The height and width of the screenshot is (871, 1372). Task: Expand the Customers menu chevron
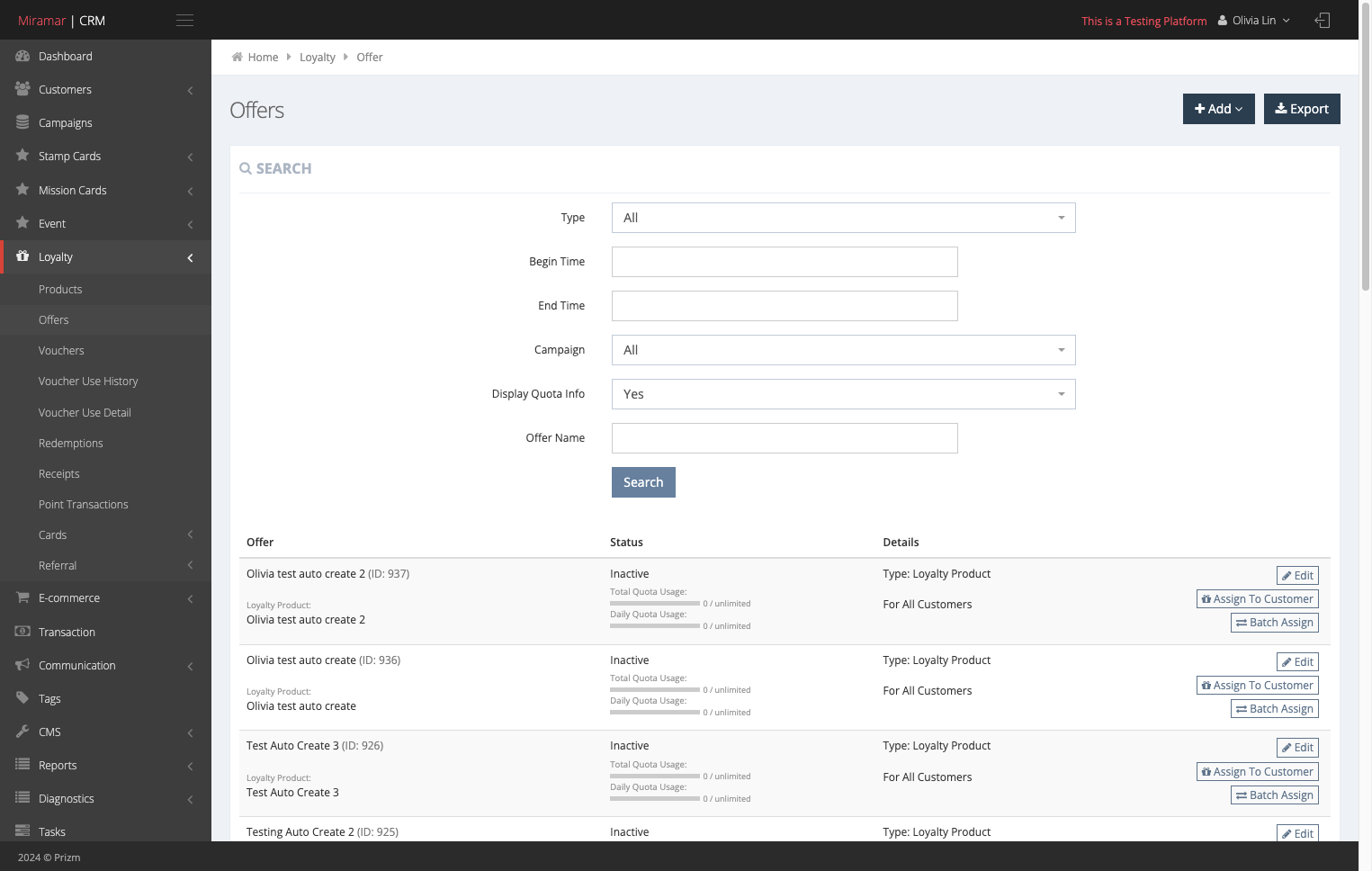(x=190, y=90)
